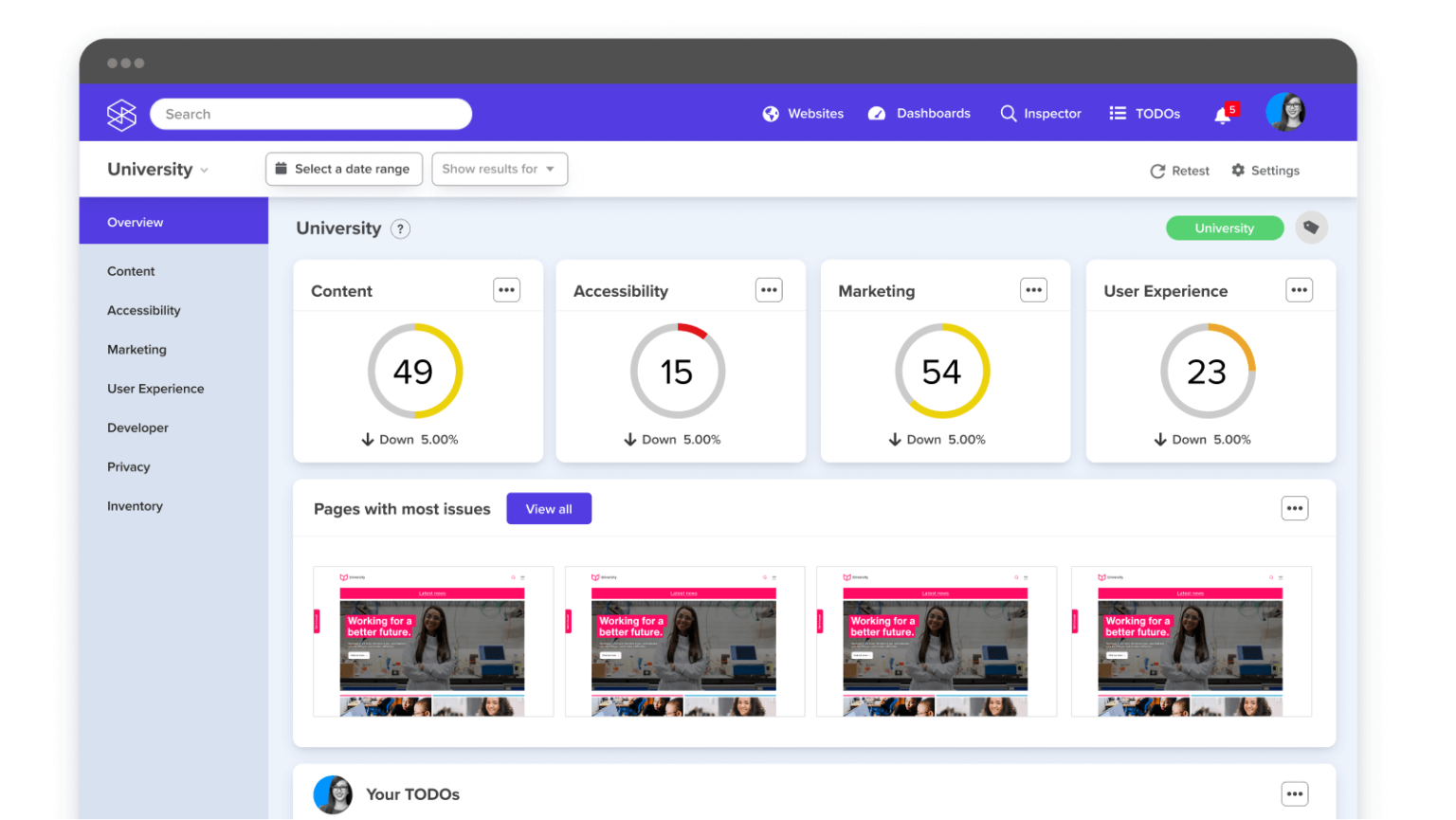Open Pages with most issues options
Viewport: 1456px width, 820px height.
pyautogui.click(x=1294, y=509)
